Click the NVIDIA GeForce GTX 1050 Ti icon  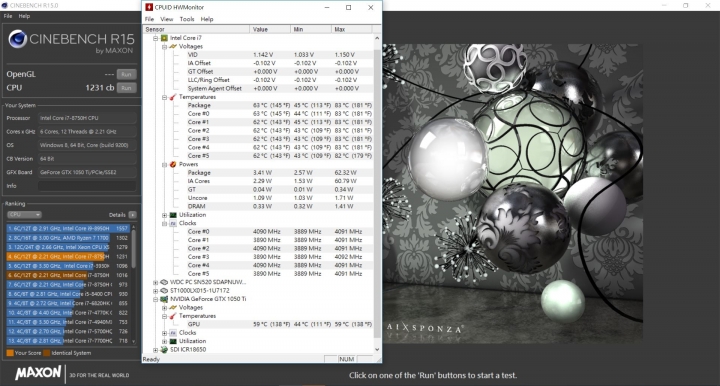pos(164,299)
